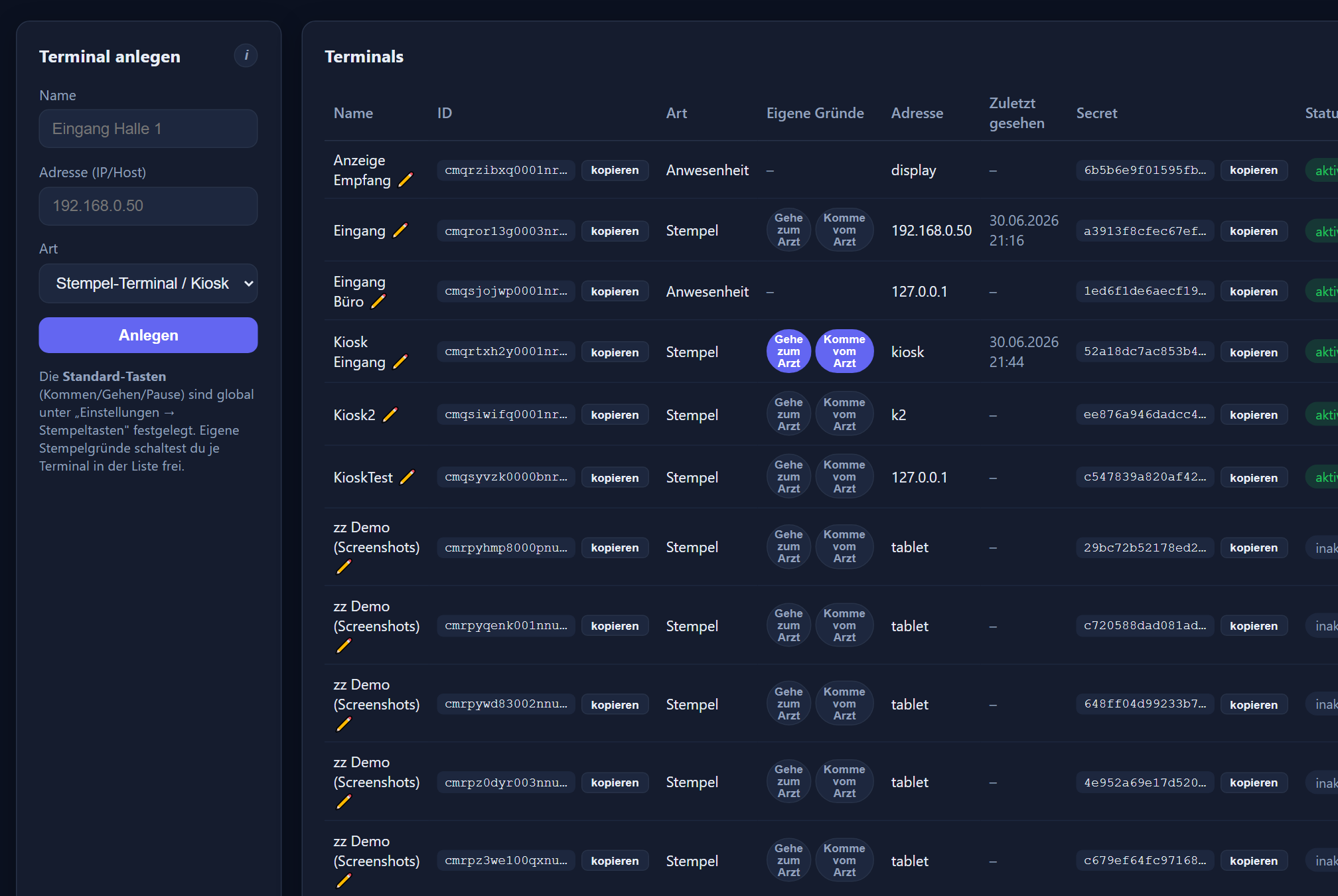Copy the secret 648ff04d99233b7
This screenshot has height=896, width=1338.
click(1253, 705)
